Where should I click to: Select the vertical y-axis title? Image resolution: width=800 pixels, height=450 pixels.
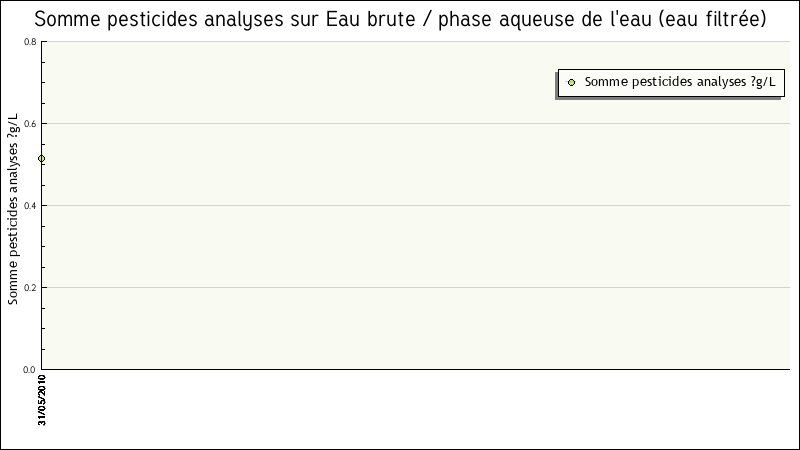(13, 209)
